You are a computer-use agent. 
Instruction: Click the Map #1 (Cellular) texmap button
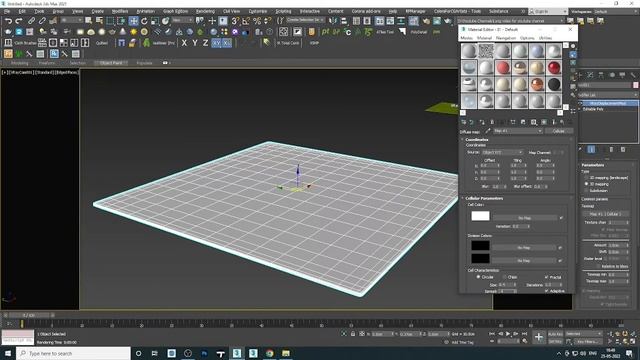pyautogui.click(x=606, y=214)
